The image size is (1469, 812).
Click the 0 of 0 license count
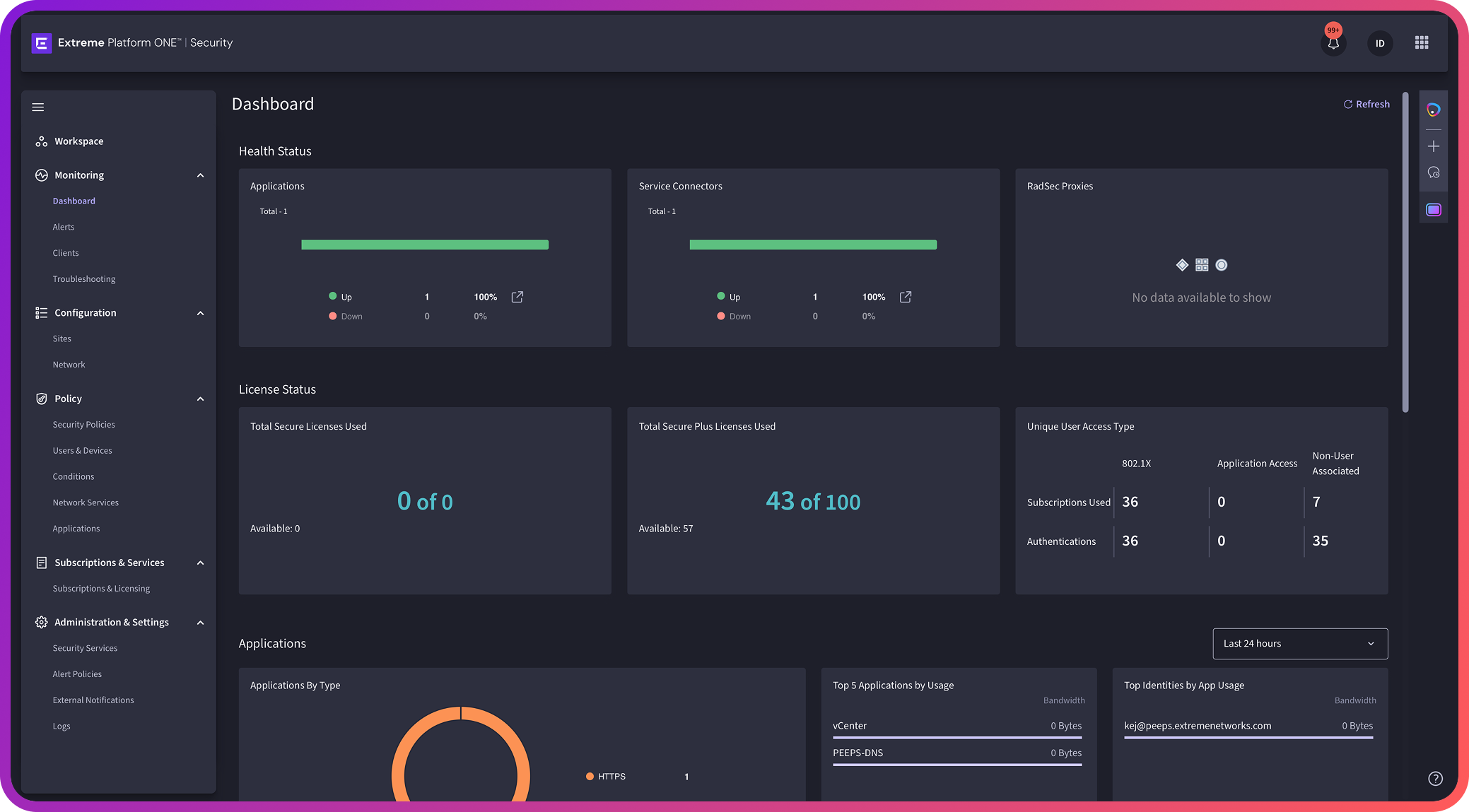pos(425,502)
